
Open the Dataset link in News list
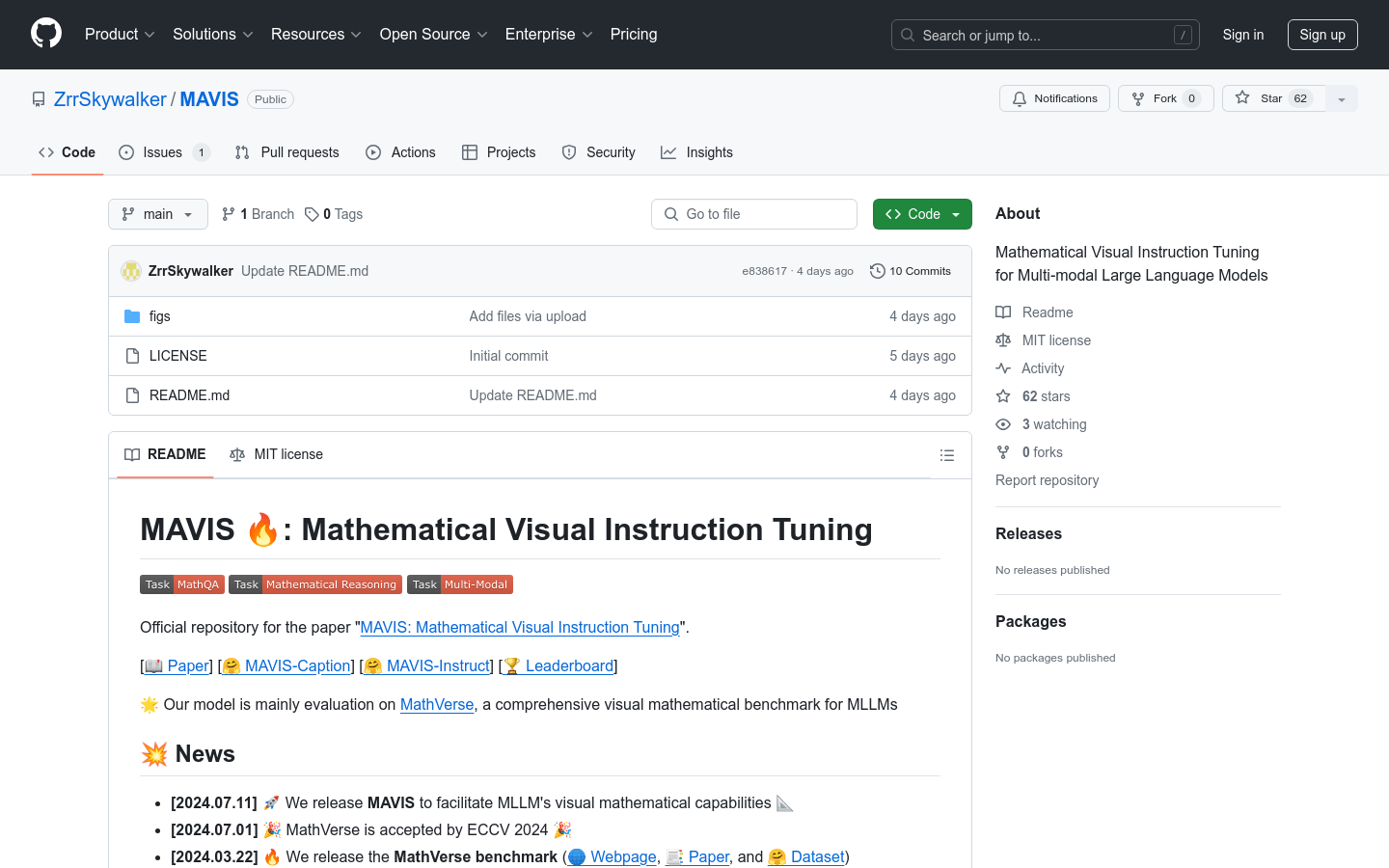coord(806,856)
